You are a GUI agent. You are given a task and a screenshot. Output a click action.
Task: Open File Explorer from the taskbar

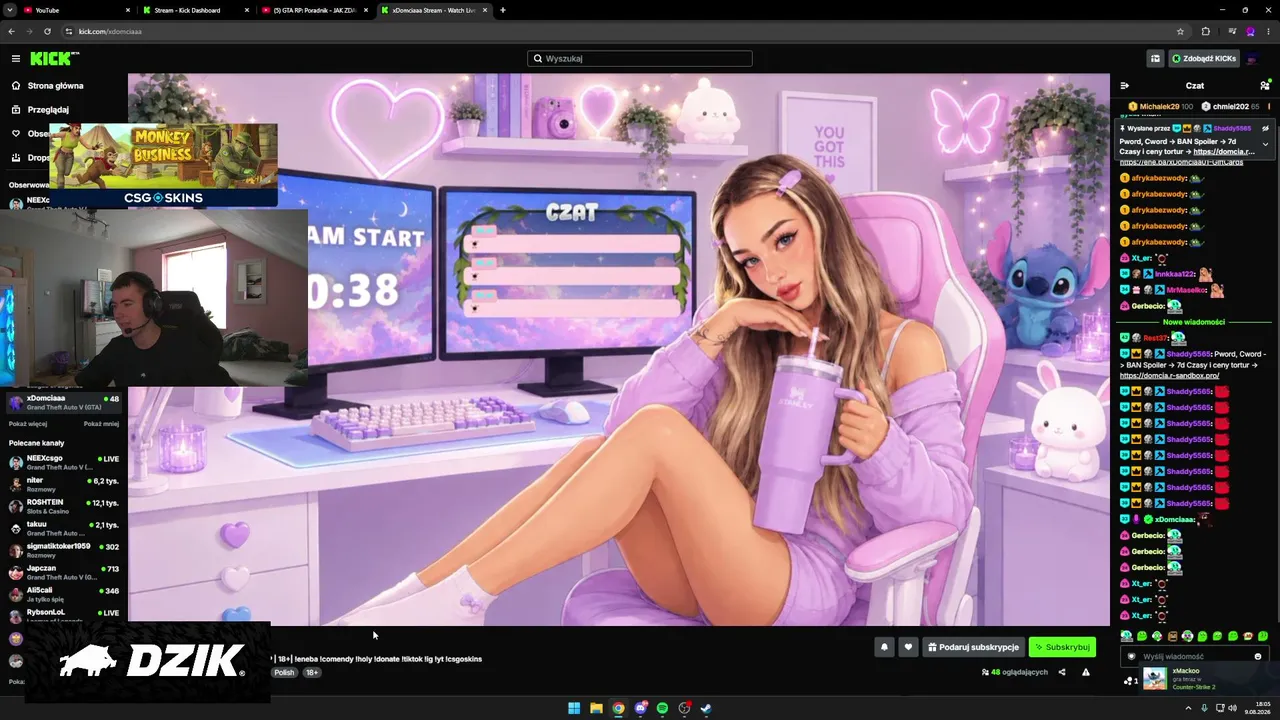596,709
